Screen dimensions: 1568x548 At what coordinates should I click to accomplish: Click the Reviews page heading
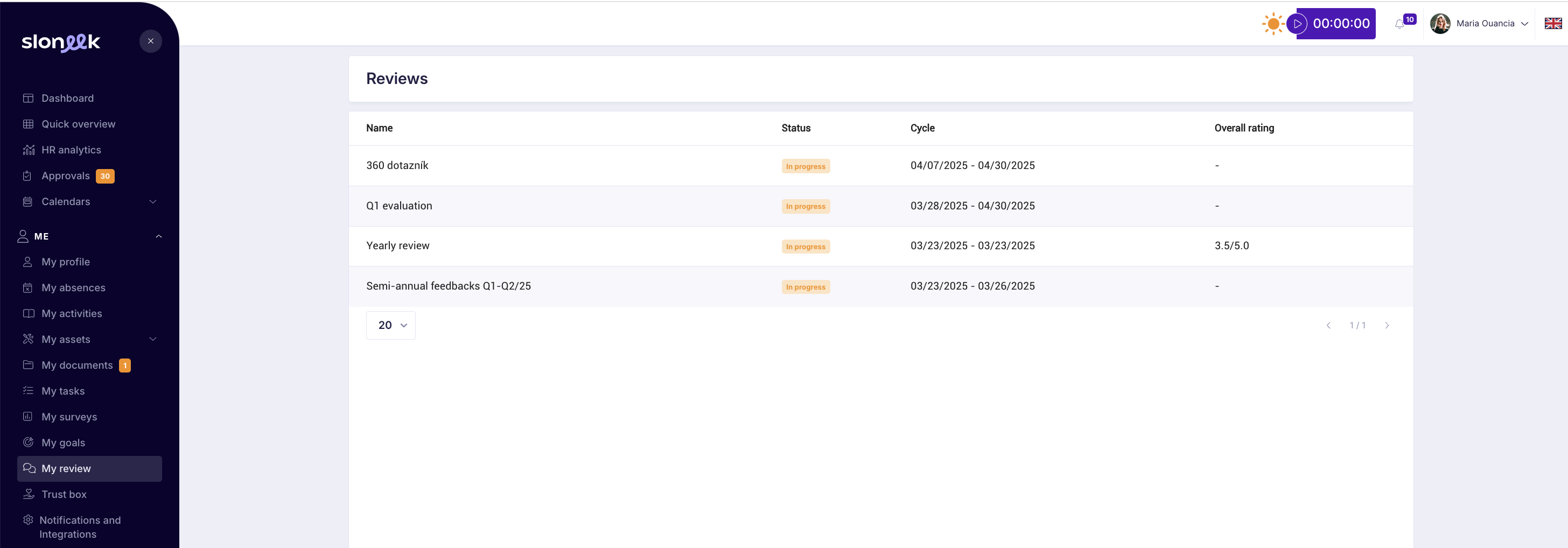click(397, 79)
